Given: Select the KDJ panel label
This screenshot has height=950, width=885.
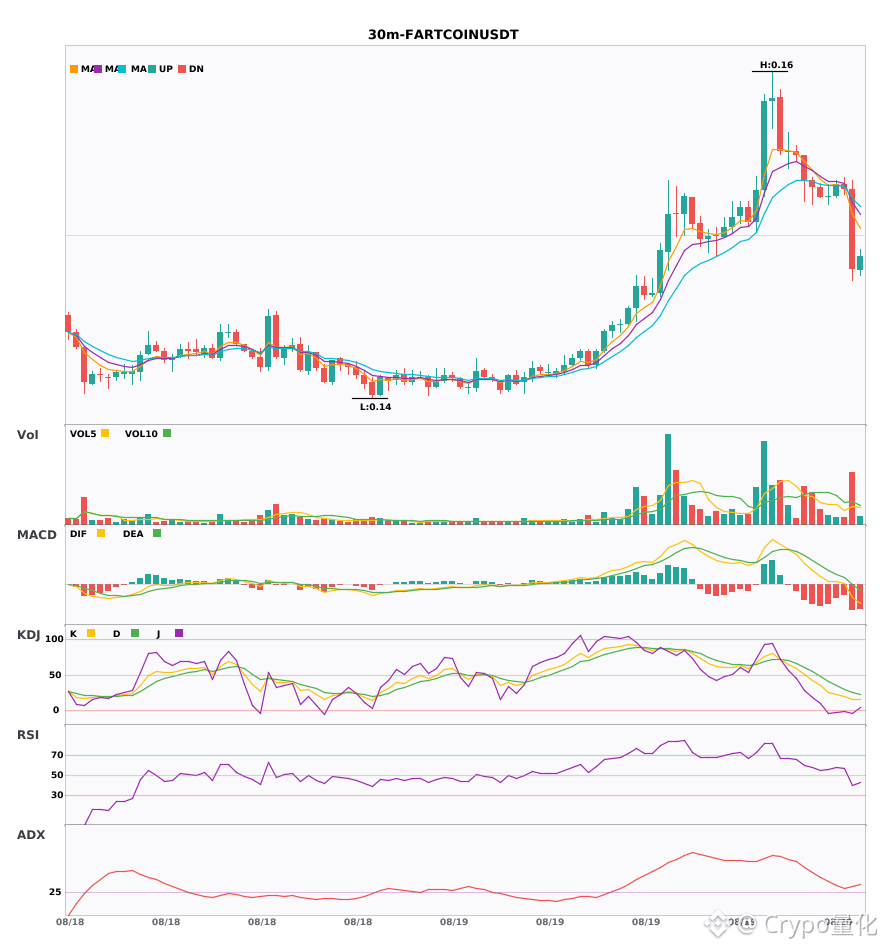Looking at the screenshot, I should pyautogui.click(x=28, y=634).
